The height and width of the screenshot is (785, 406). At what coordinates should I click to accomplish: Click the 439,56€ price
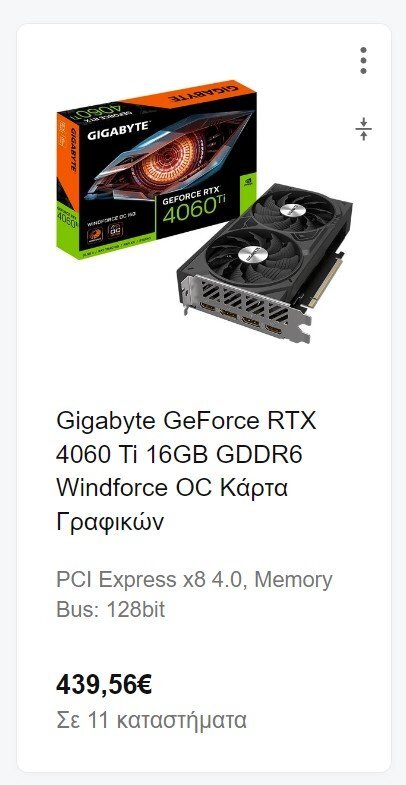[104, 685]
